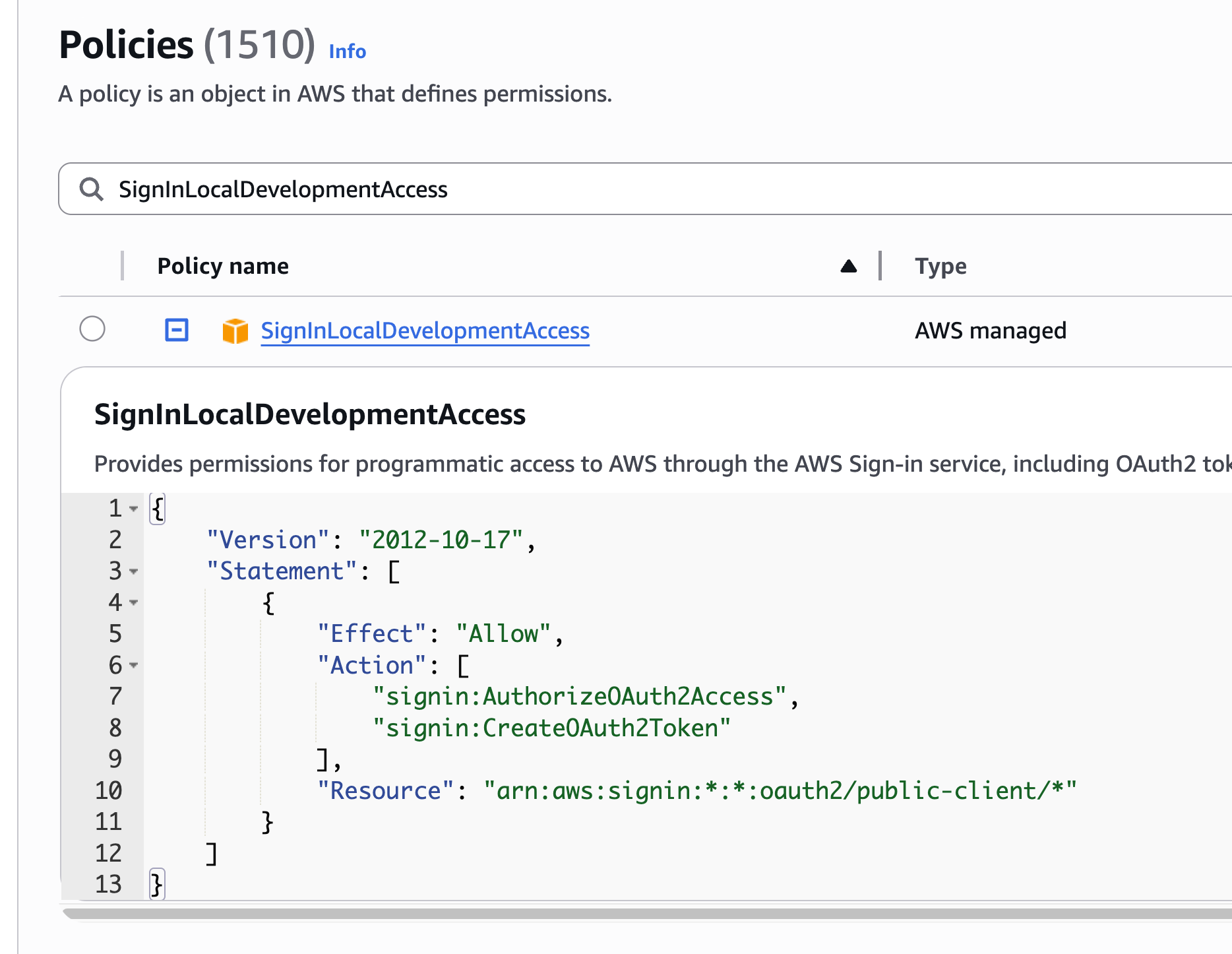Click the orange AWS managed policy icon
Screen dimensions: 1232x954
(x=235, y=331)
